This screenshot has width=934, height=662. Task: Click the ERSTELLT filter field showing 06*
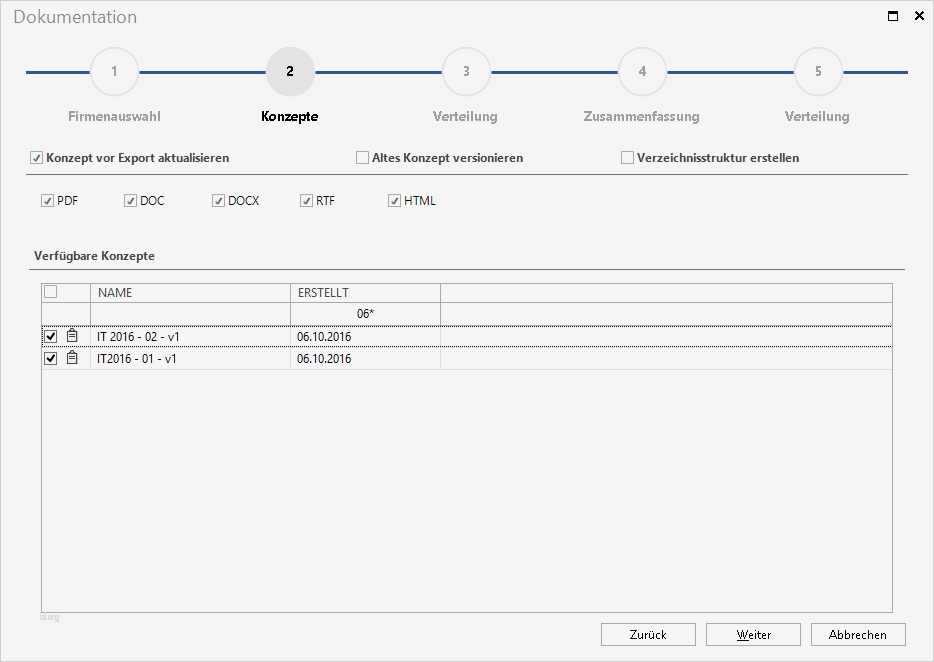(365, 314)
